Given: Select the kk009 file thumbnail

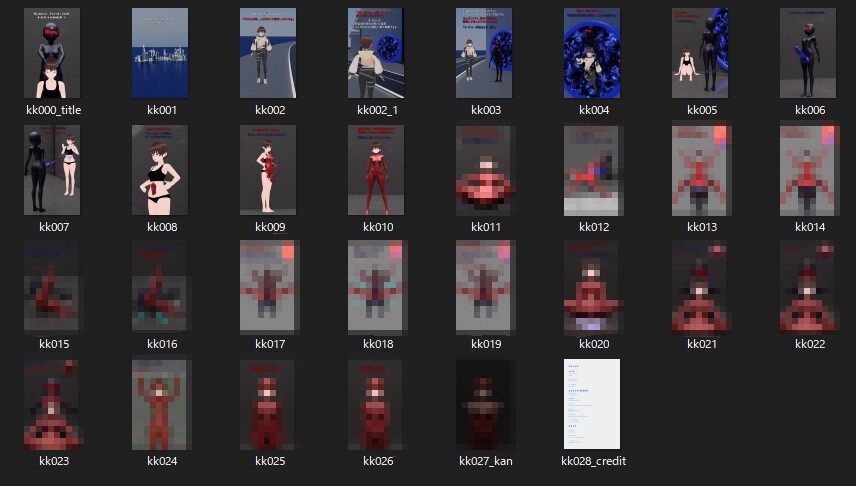Looking at the screenshot, I should click(x=268, y=170).
